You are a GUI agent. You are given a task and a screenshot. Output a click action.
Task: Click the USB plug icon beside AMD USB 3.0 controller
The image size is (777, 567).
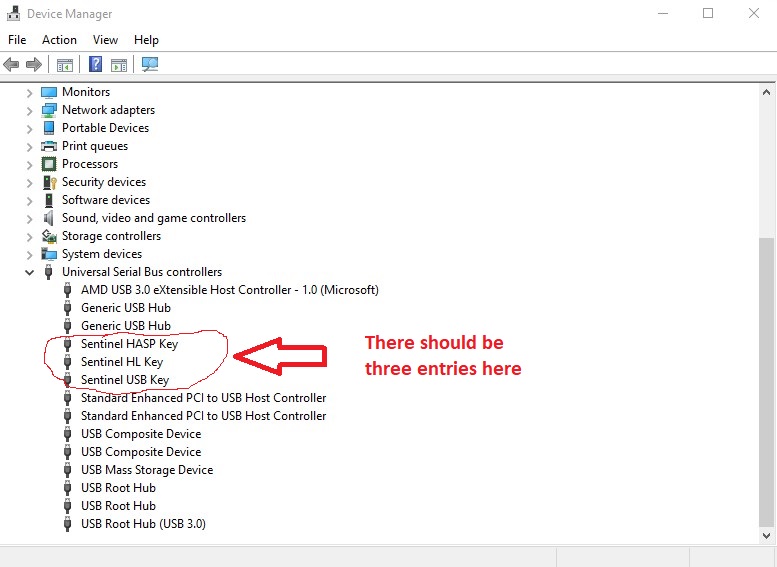click(x=67, y=290)
